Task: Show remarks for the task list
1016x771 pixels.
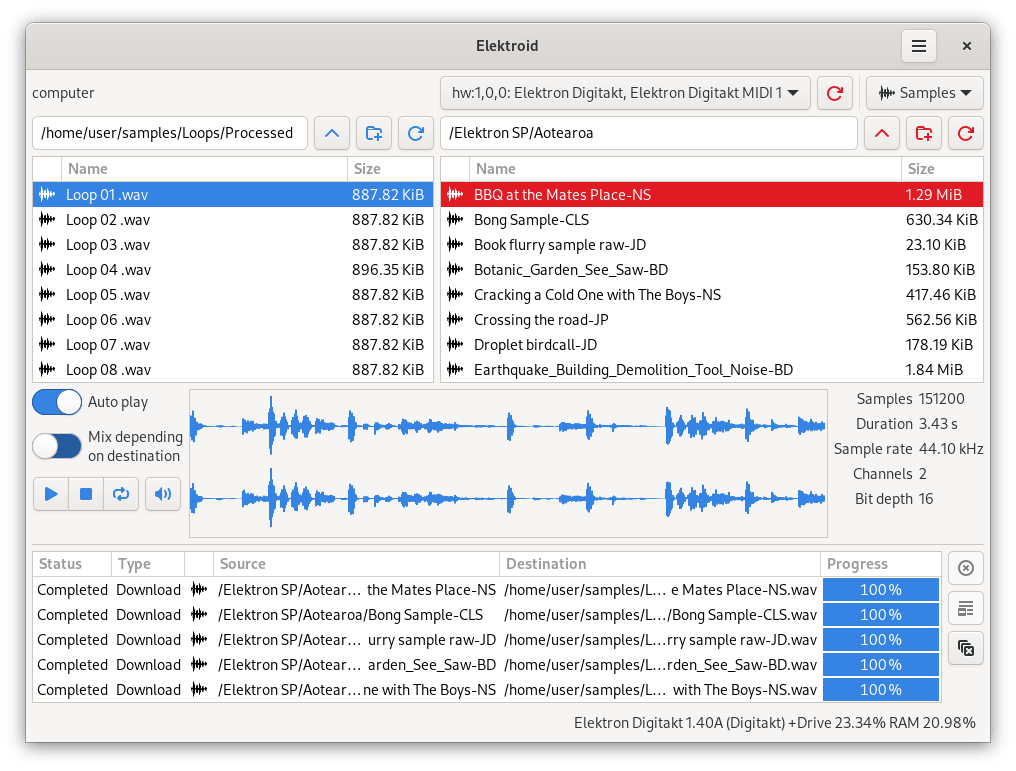Action: pyautogui.click(x=965, y=608)
